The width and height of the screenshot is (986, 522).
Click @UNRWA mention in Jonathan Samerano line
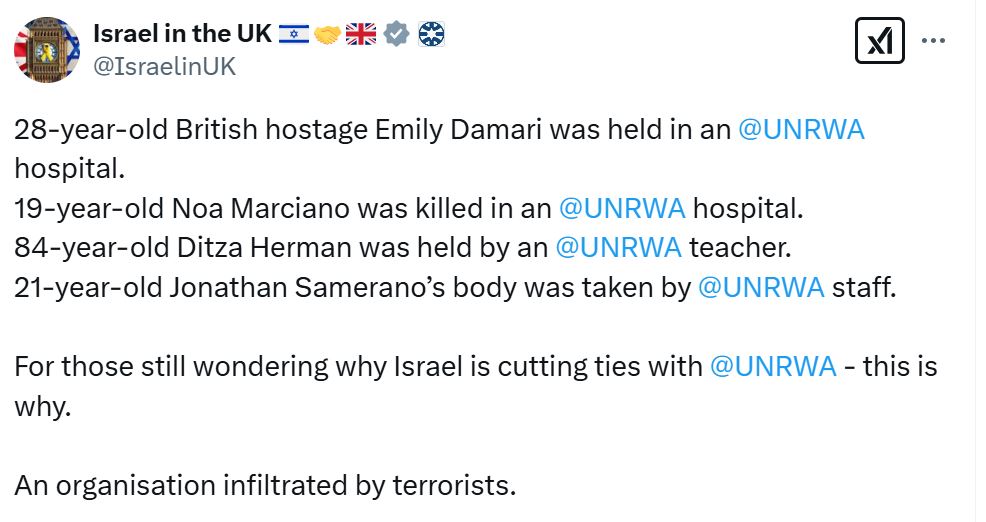pos(760,287)
